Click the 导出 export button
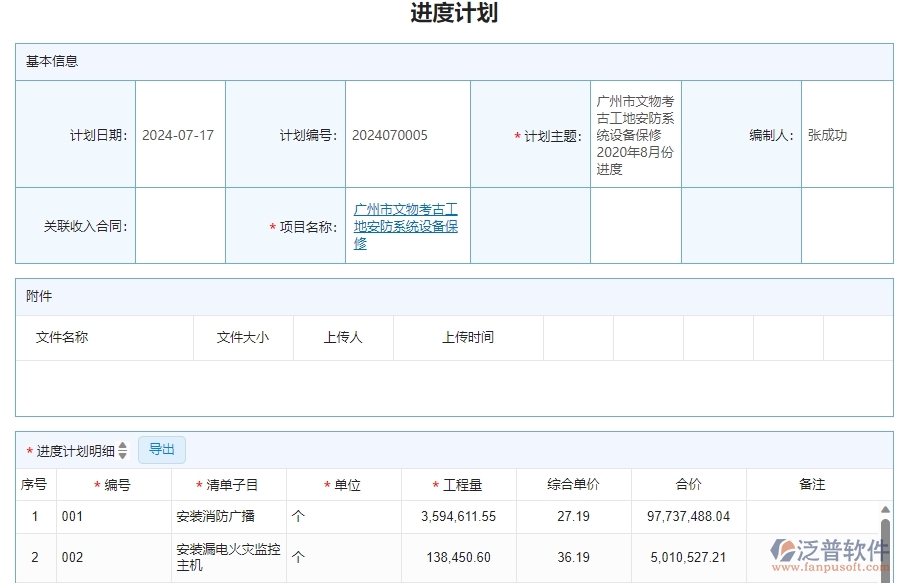The image size is (900, 583). point(161,449)
